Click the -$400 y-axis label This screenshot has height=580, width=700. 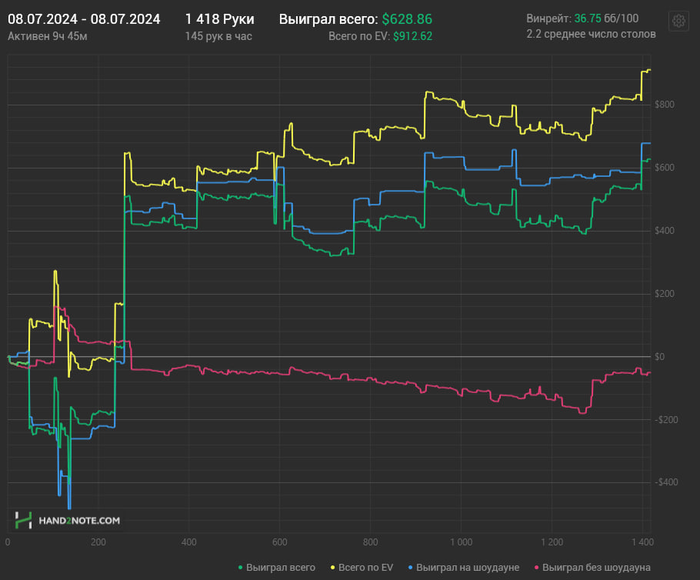666,482
